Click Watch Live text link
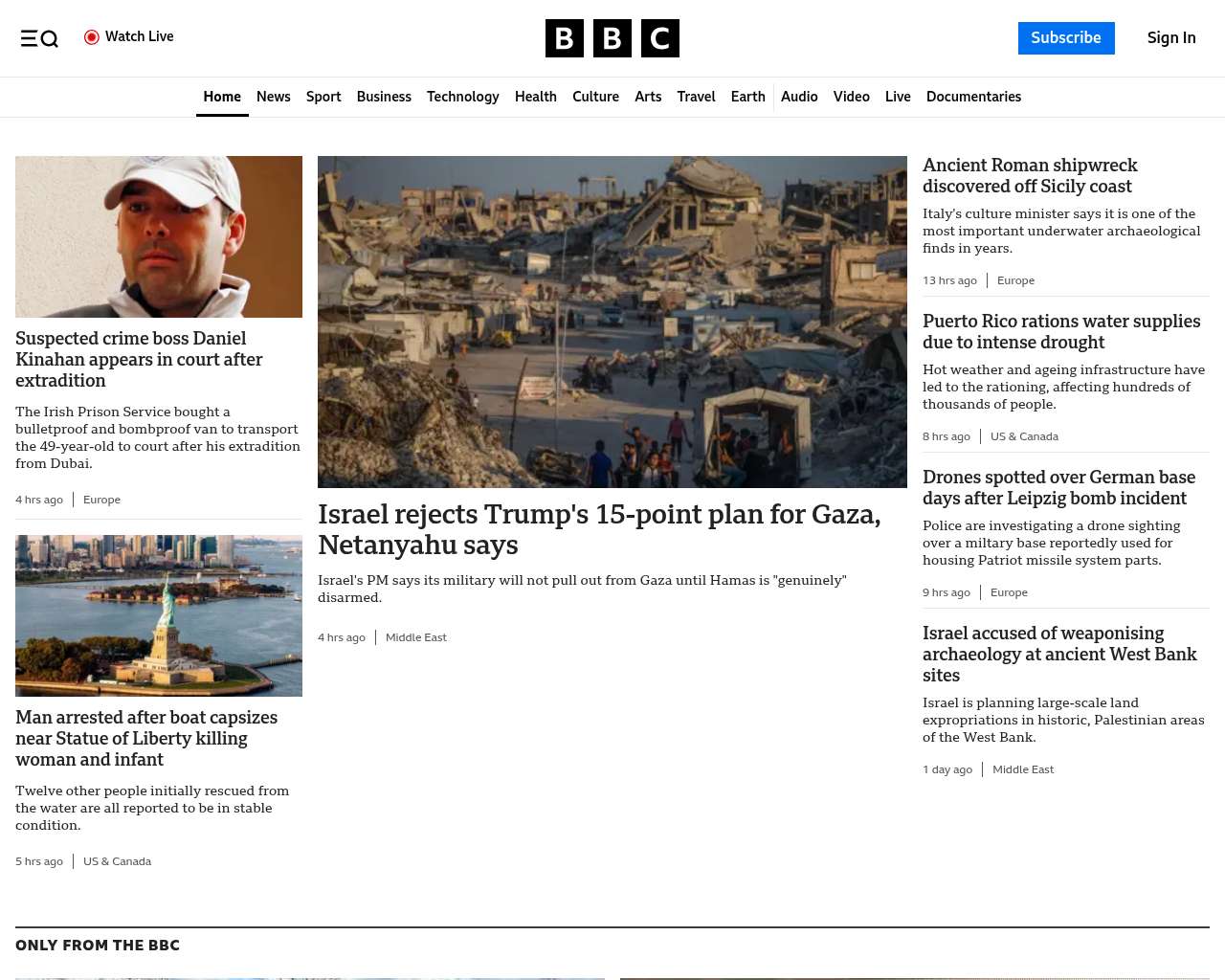Viewport: 1225px width, 980px height. (x=140, y=36)
